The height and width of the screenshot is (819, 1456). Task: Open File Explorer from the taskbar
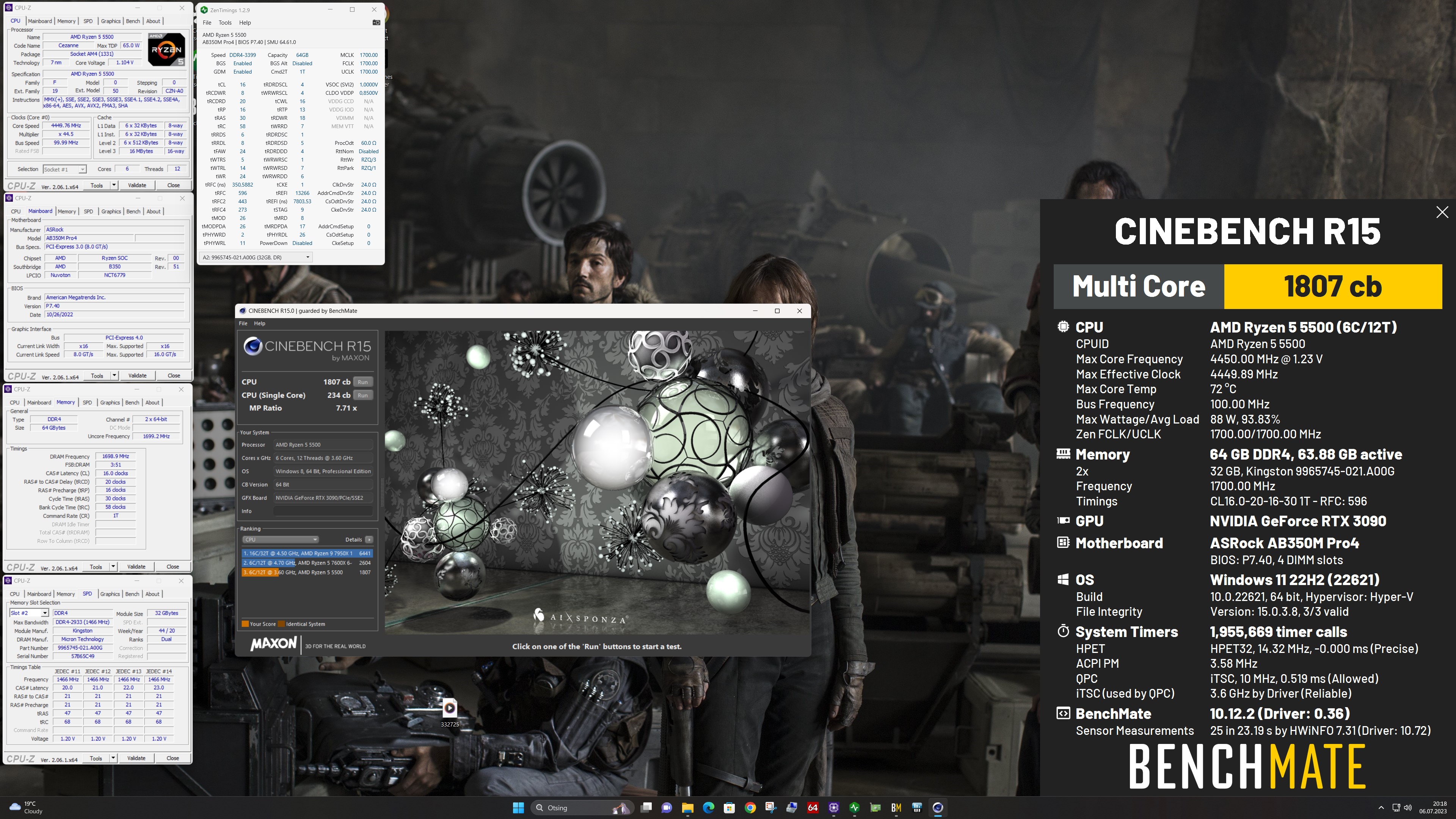click(688, 807)
